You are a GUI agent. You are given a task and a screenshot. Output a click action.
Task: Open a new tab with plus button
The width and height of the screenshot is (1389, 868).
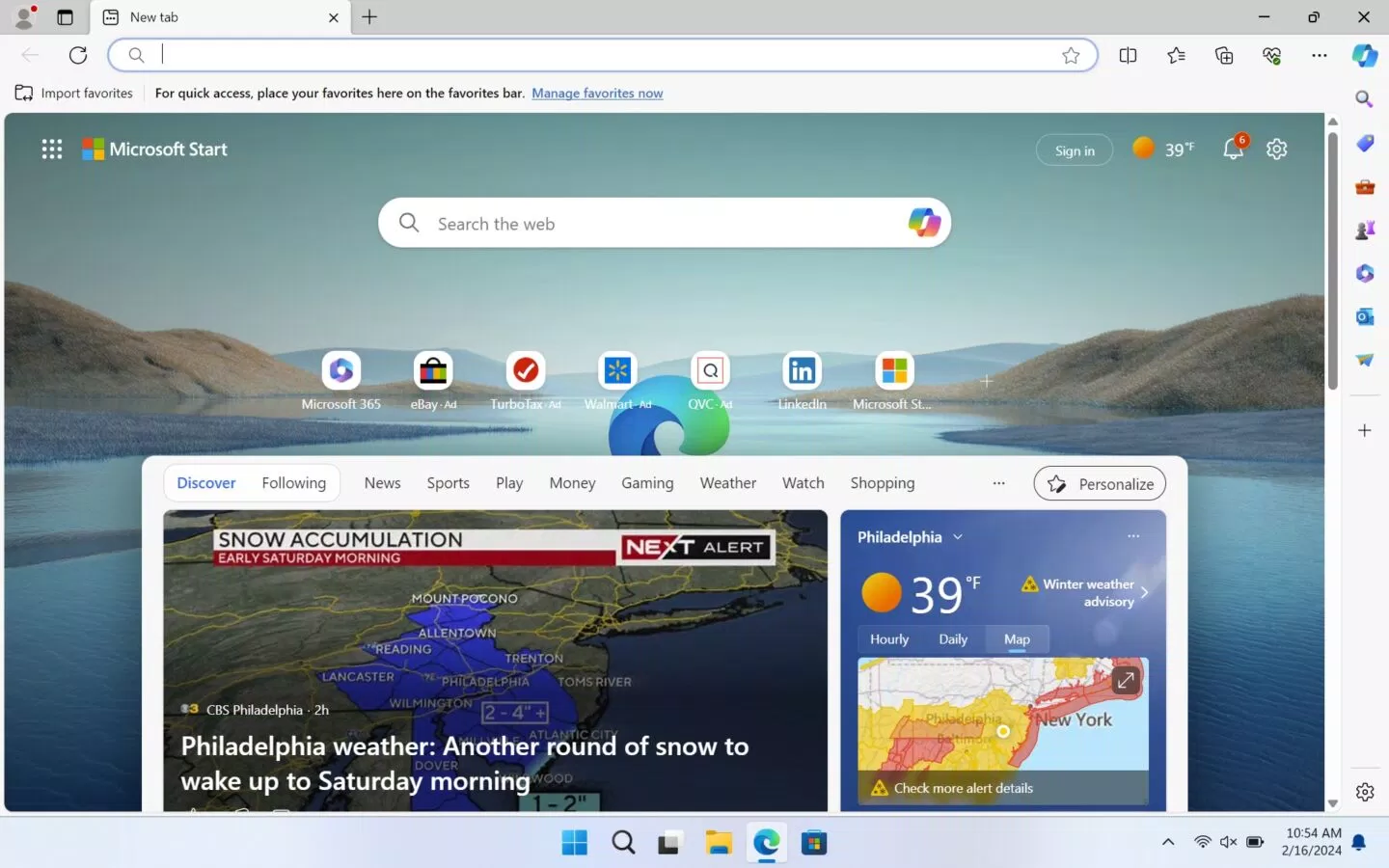point(369,16)
